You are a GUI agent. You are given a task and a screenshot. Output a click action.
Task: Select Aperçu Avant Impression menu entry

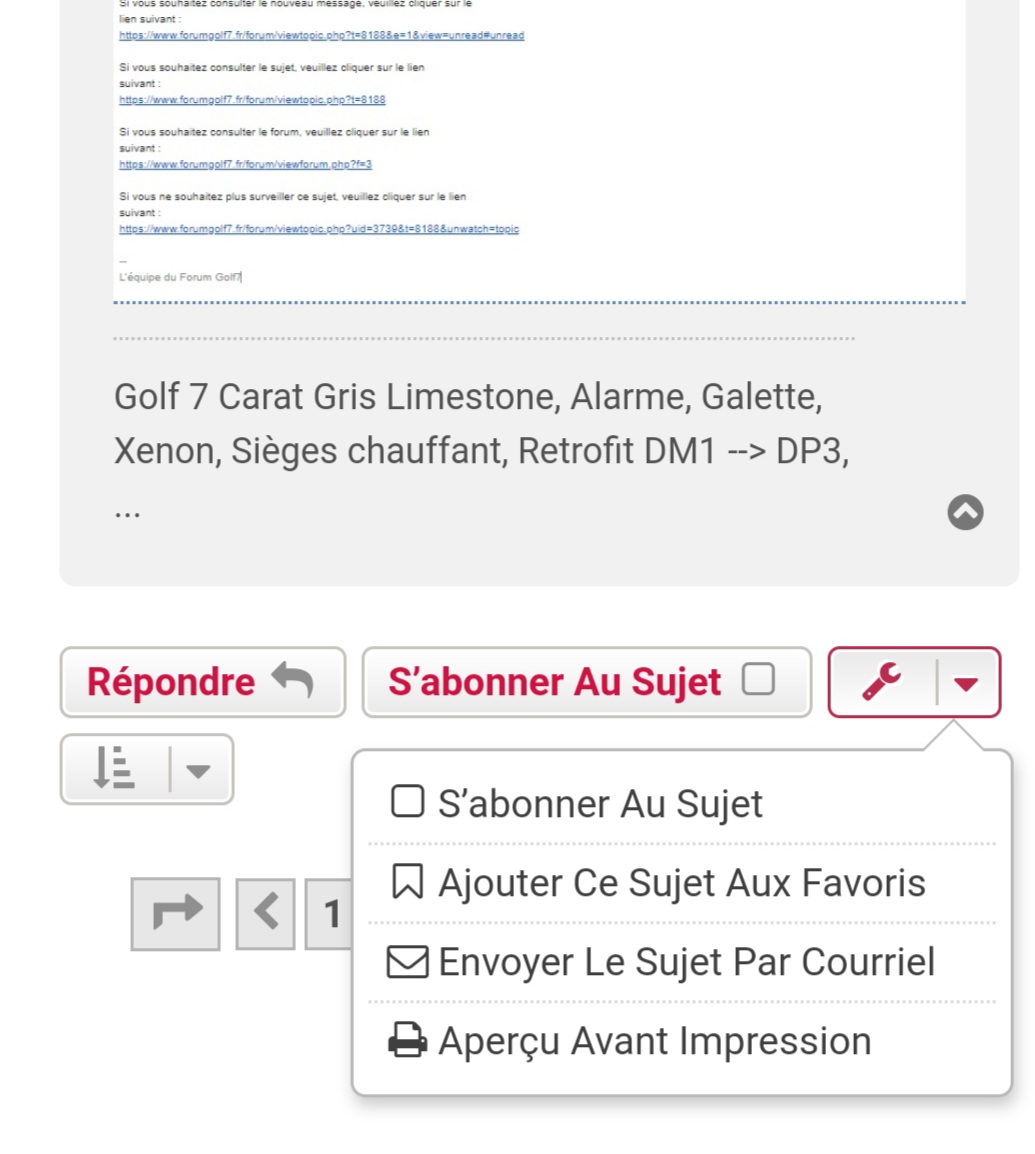point(681,1041)
